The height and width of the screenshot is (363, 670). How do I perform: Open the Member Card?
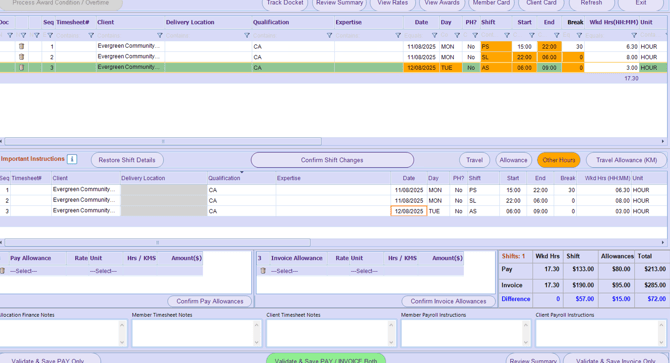pos(491,3)
